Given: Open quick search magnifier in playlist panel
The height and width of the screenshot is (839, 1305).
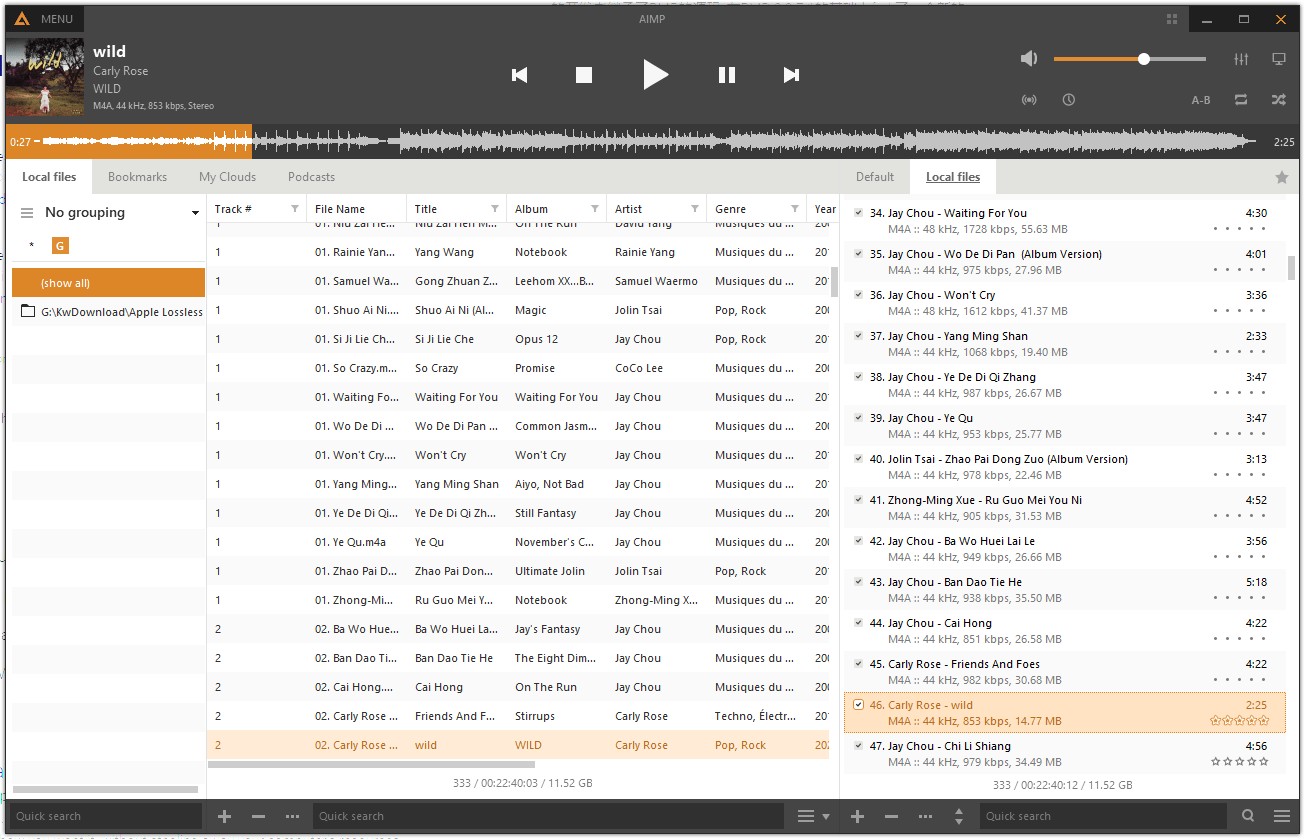Looking at the screenshot, I should tap(1246, 816).
